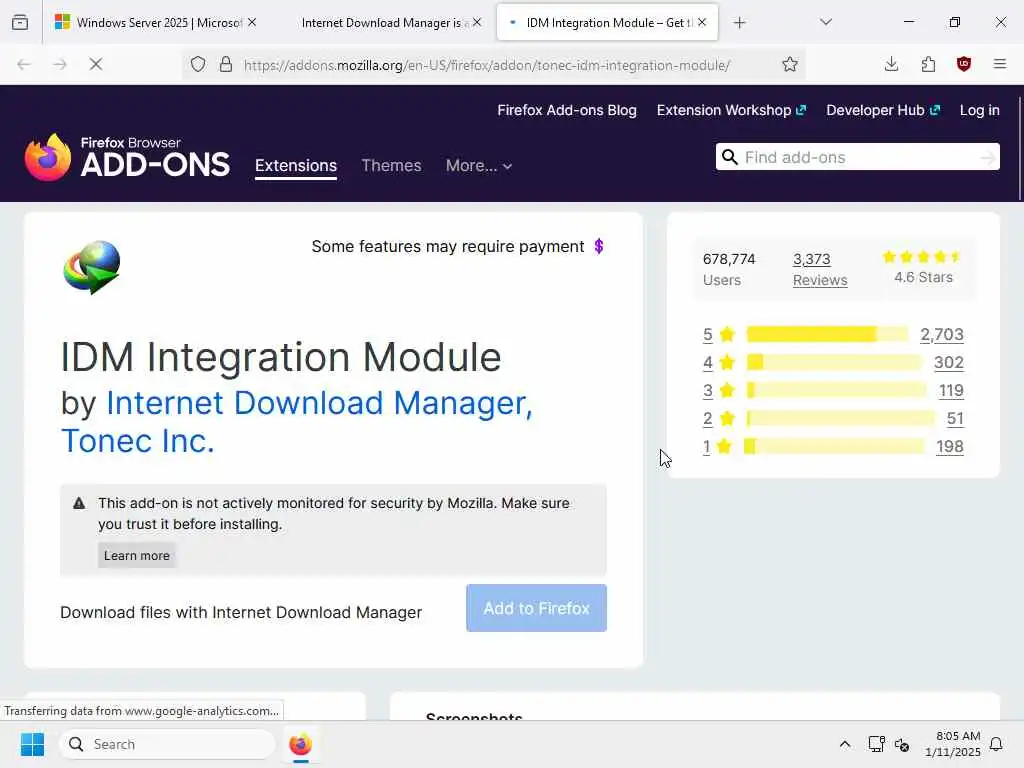
Task: Open the 119 three-star count link
Action: click(x=952, y=391)
